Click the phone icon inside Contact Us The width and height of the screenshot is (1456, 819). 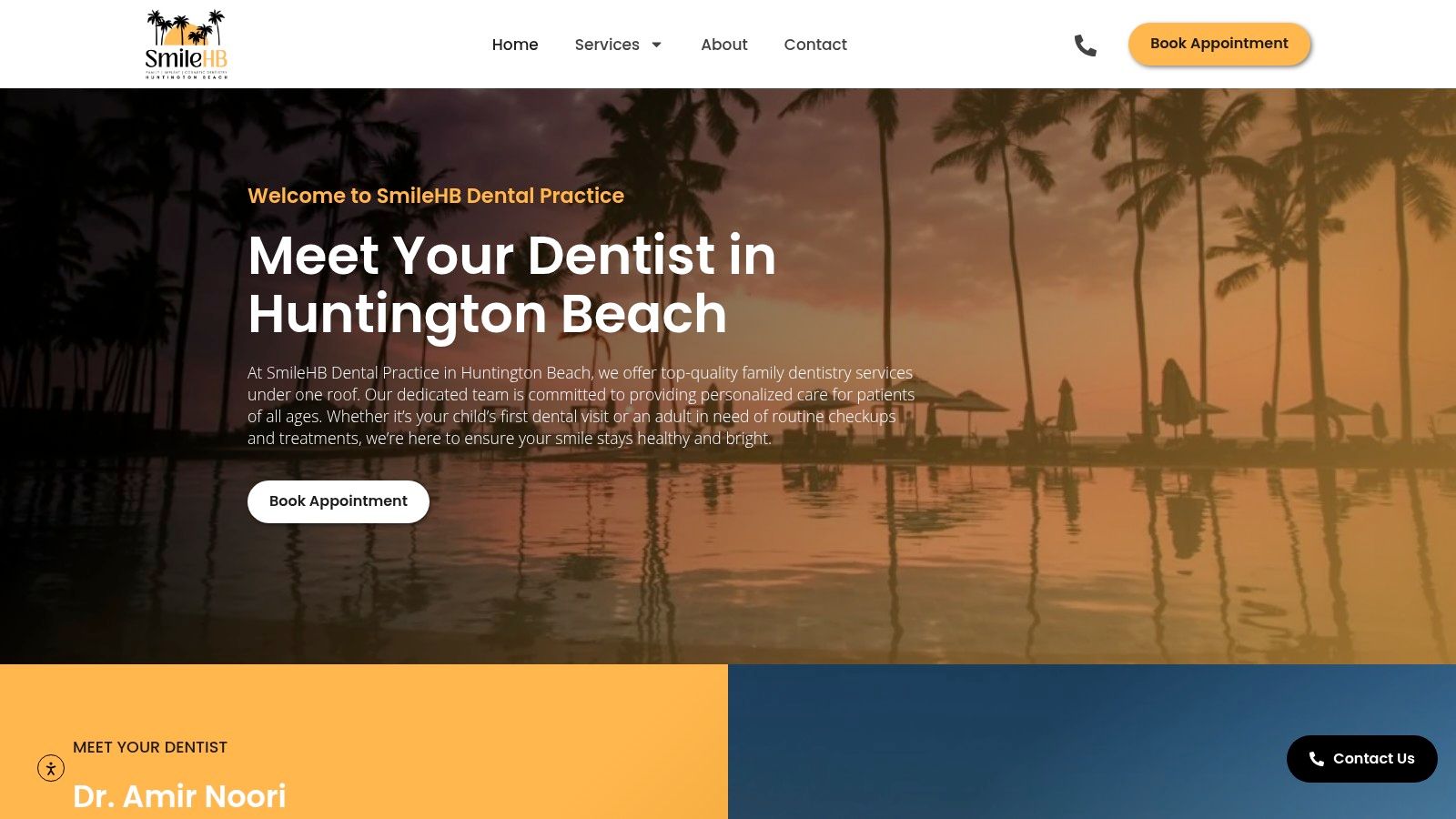(1316, 759)
